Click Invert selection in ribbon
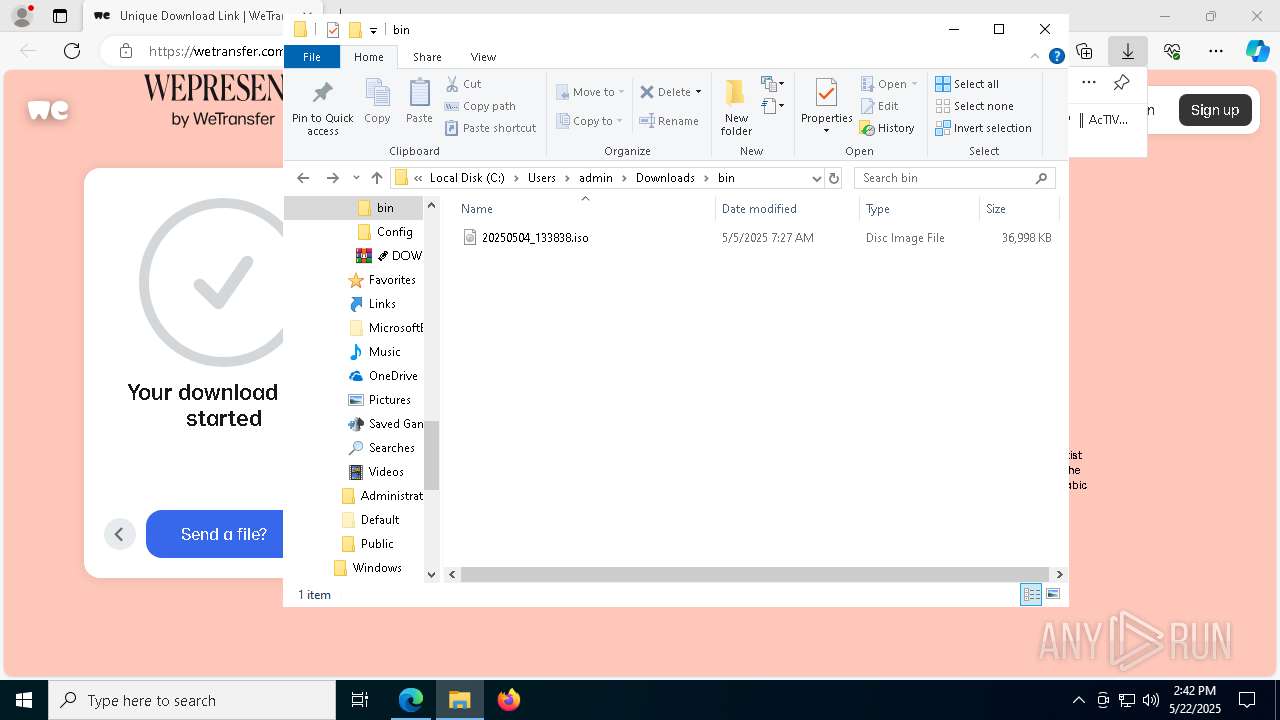 click(x=983, y=128)
